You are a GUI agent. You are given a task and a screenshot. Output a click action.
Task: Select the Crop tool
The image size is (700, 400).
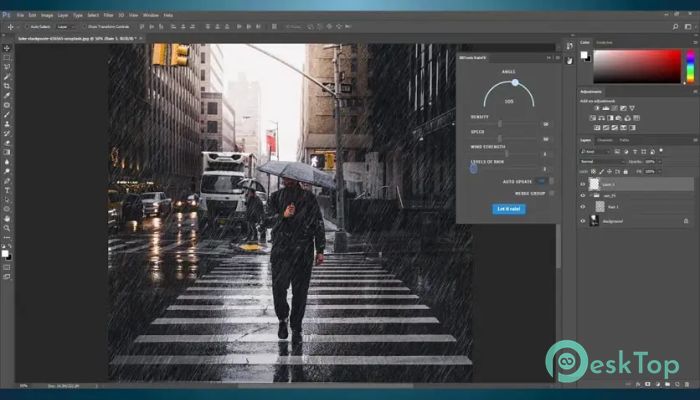click(x=7, y=86)
